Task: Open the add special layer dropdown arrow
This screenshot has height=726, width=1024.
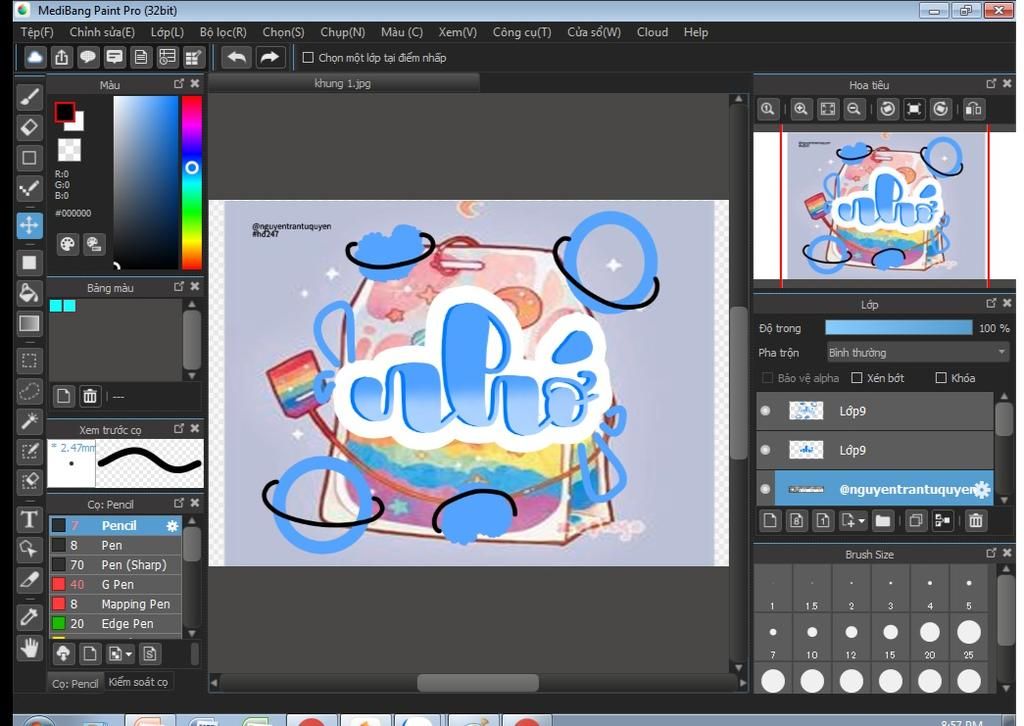Action: pyautogui.click(x=863, y=521)
